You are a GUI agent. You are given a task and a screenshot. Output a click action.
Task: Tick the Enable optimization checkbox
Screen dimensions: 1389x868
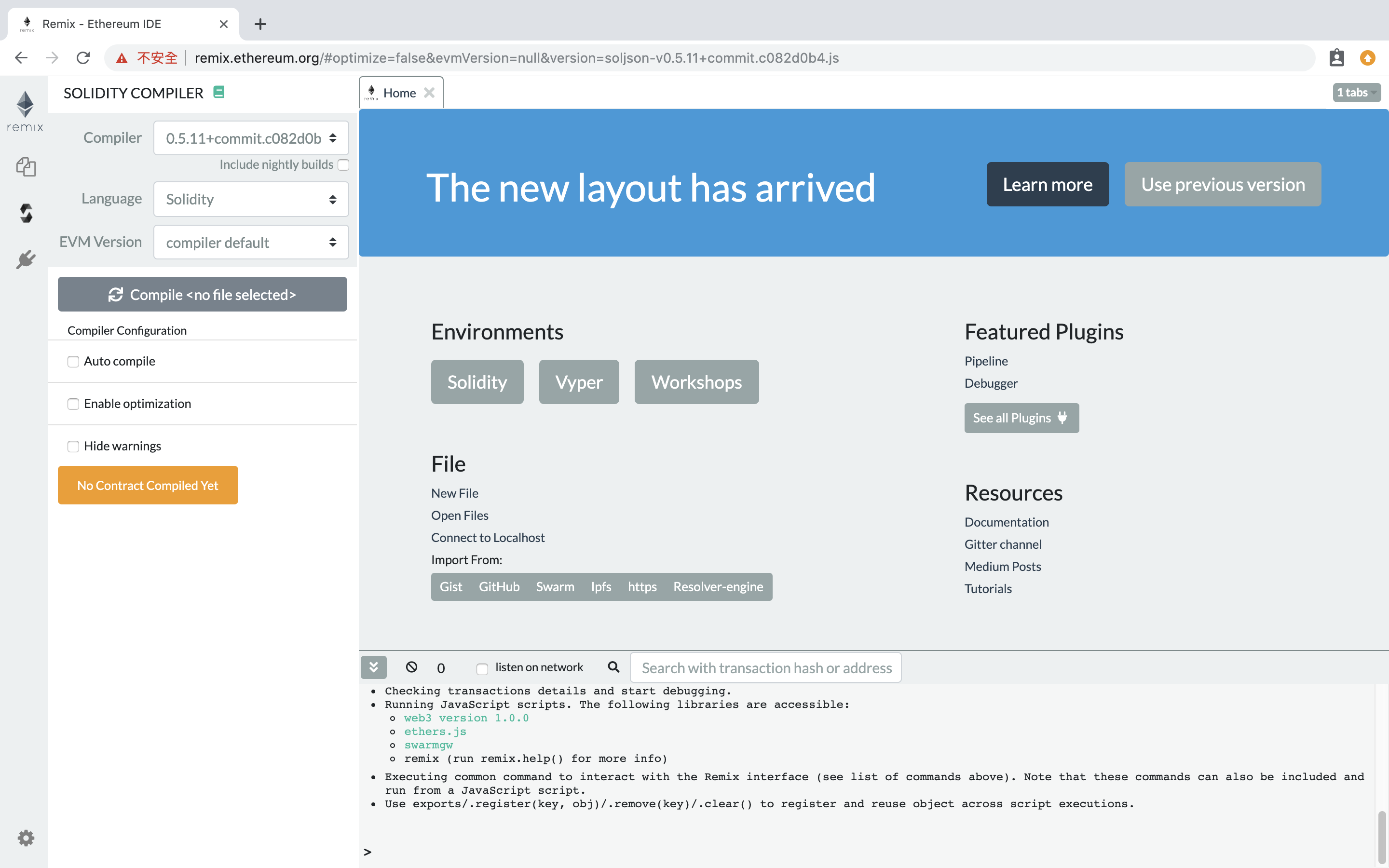coord(73,404)
